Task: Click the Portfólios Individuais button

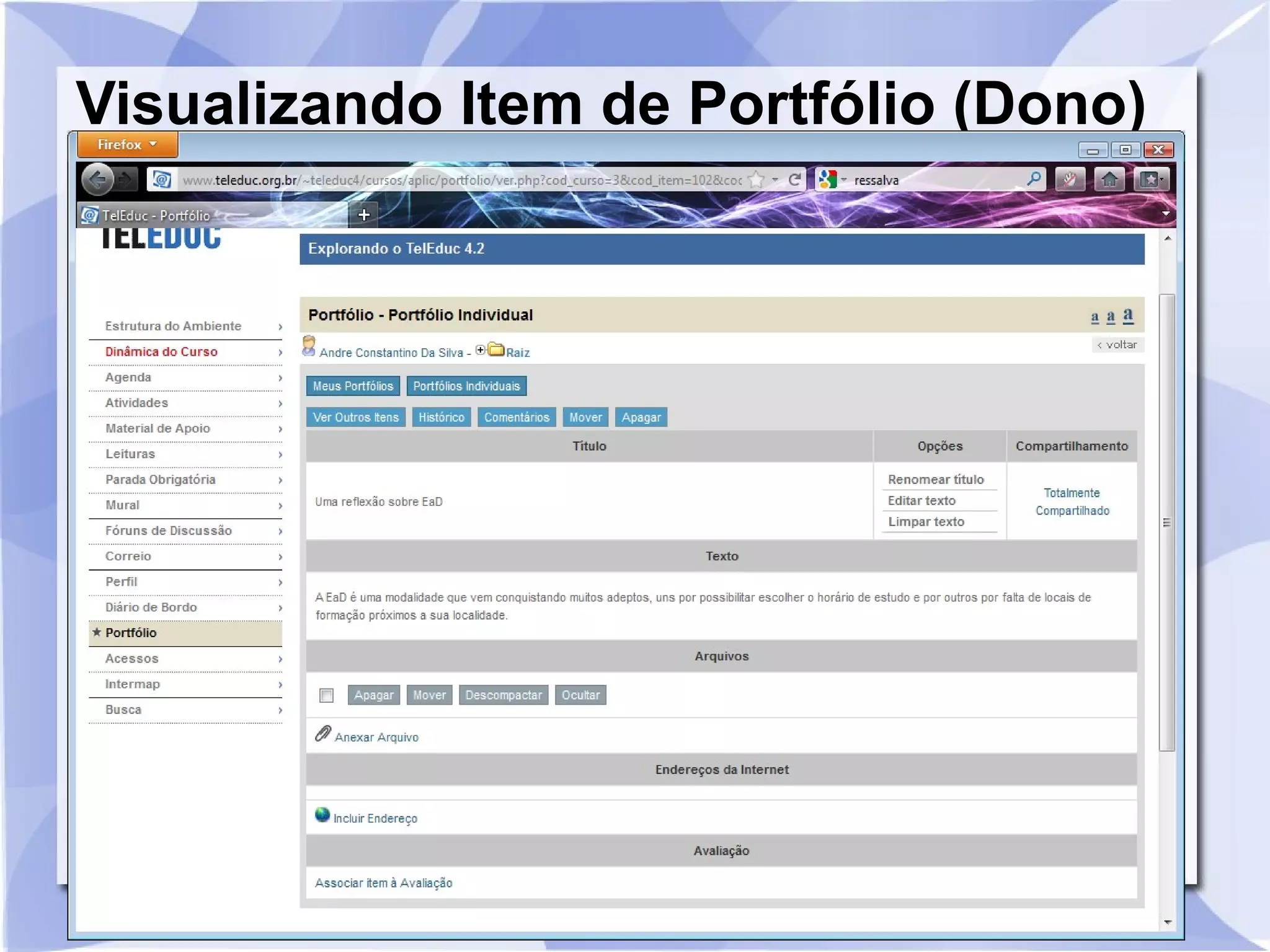Action: [x=466, y=386]
